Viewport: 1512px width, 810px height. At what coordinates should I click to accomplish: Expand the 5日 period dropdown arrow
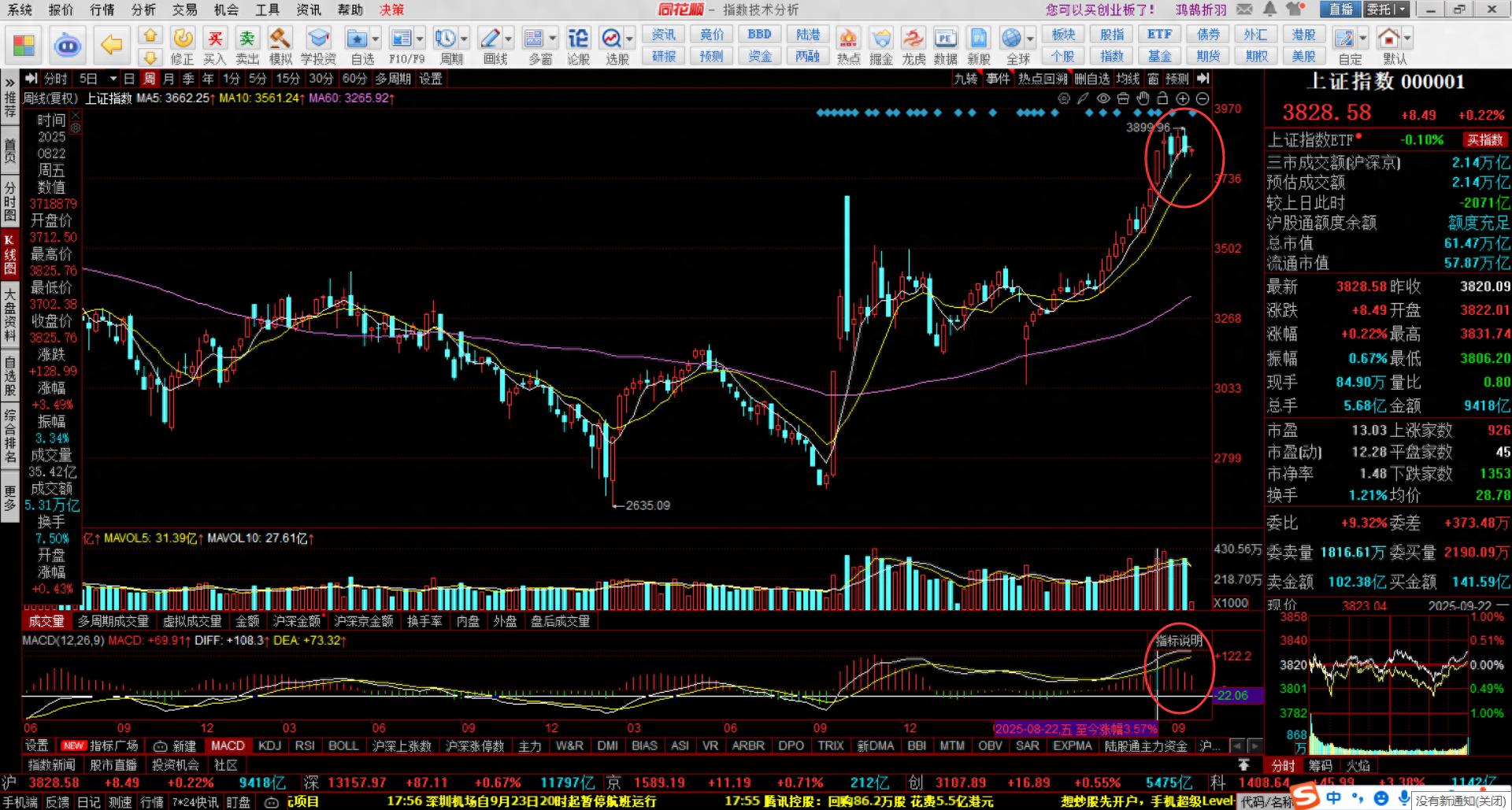coord(113,79)
